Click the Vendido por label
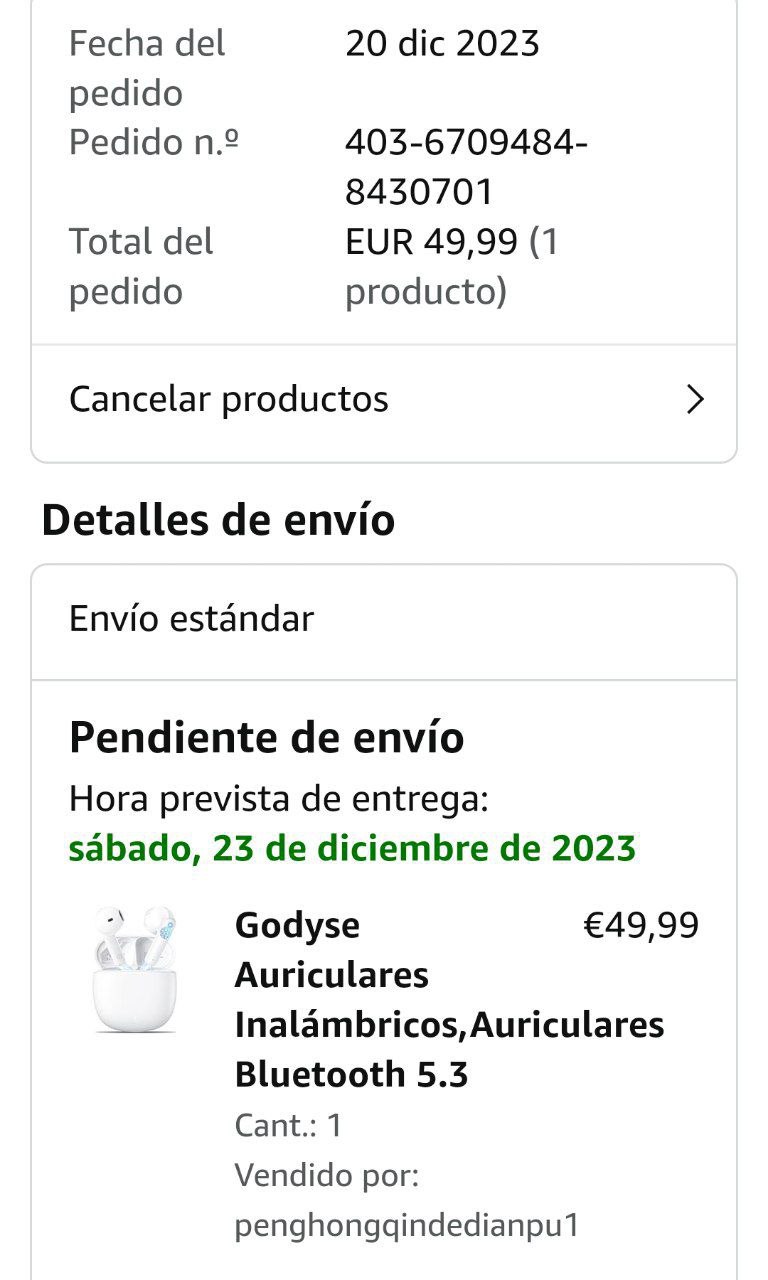The height and width of the screenshot is (1280, 768). [x=326, y=1176]
